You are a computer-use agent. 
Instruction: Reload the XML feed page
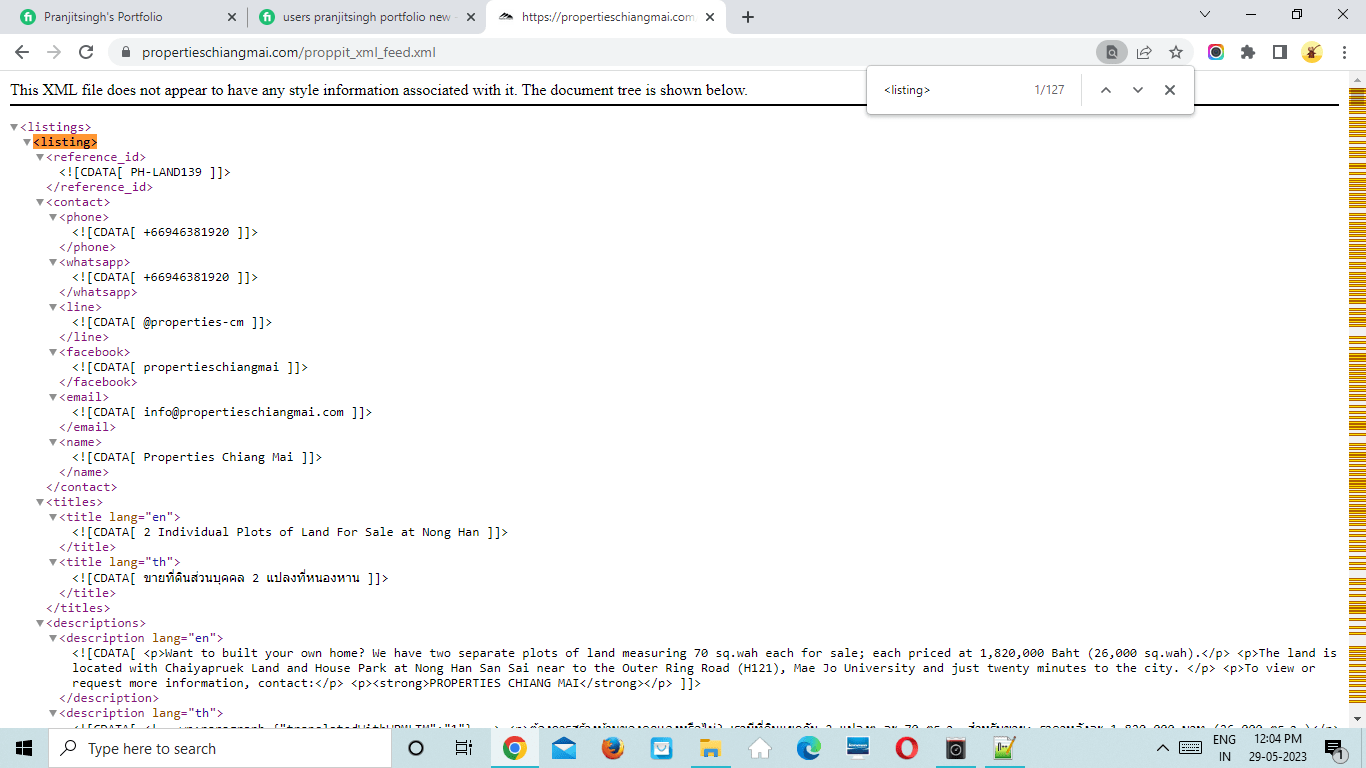click(x=86, y=52)
